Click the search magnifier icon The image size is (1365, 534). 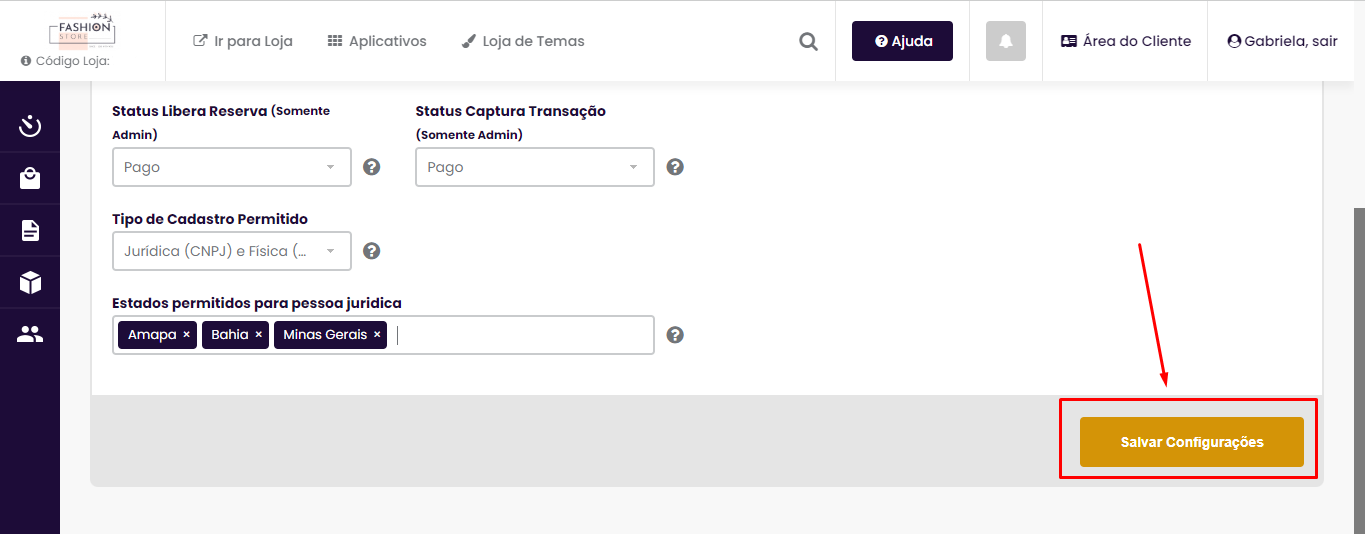point(808,42)
